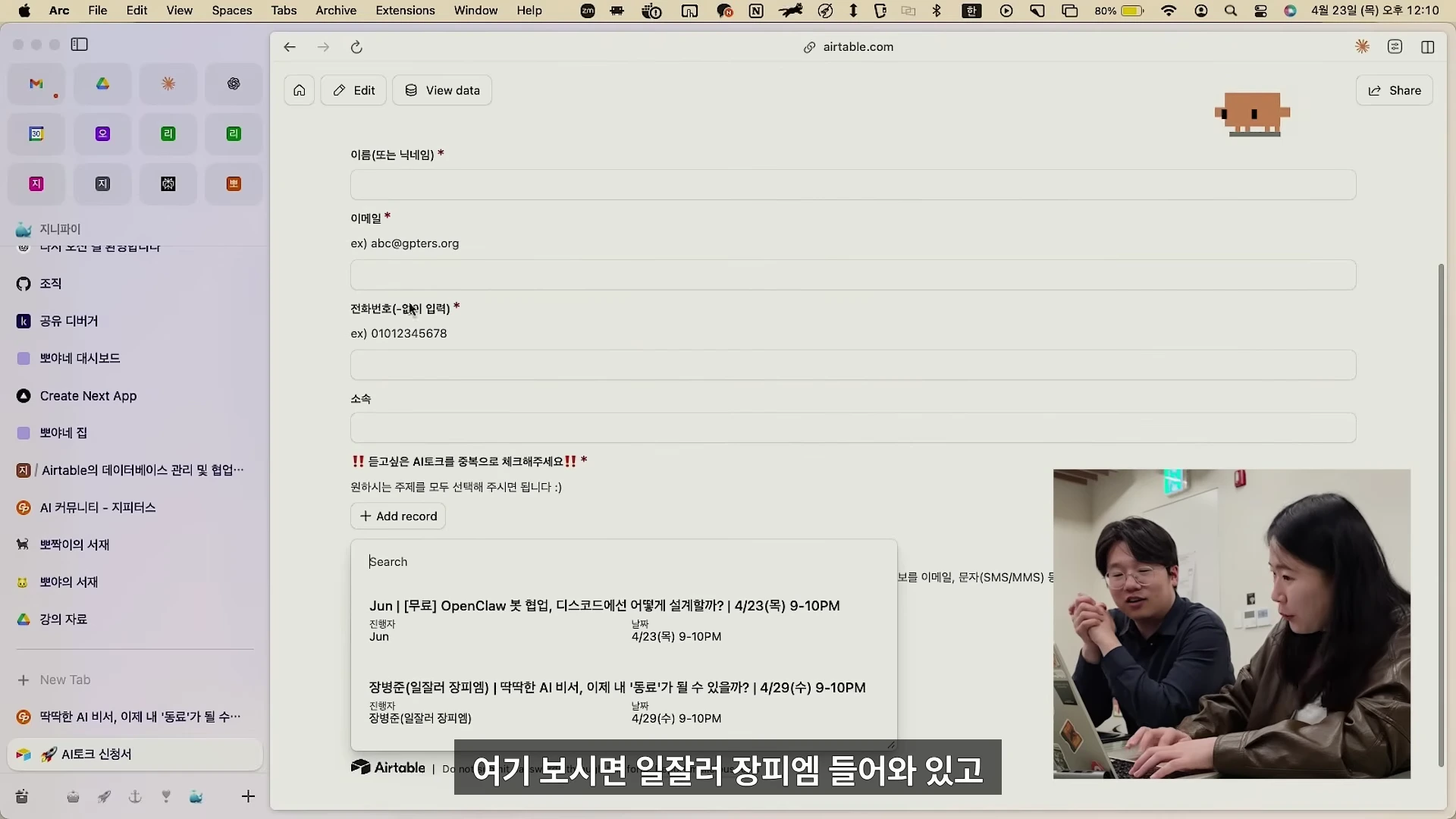Screen dimensions: 1456x819
Task: Click the Add record button
Action: pyautogui.click(x=398, y=516)
